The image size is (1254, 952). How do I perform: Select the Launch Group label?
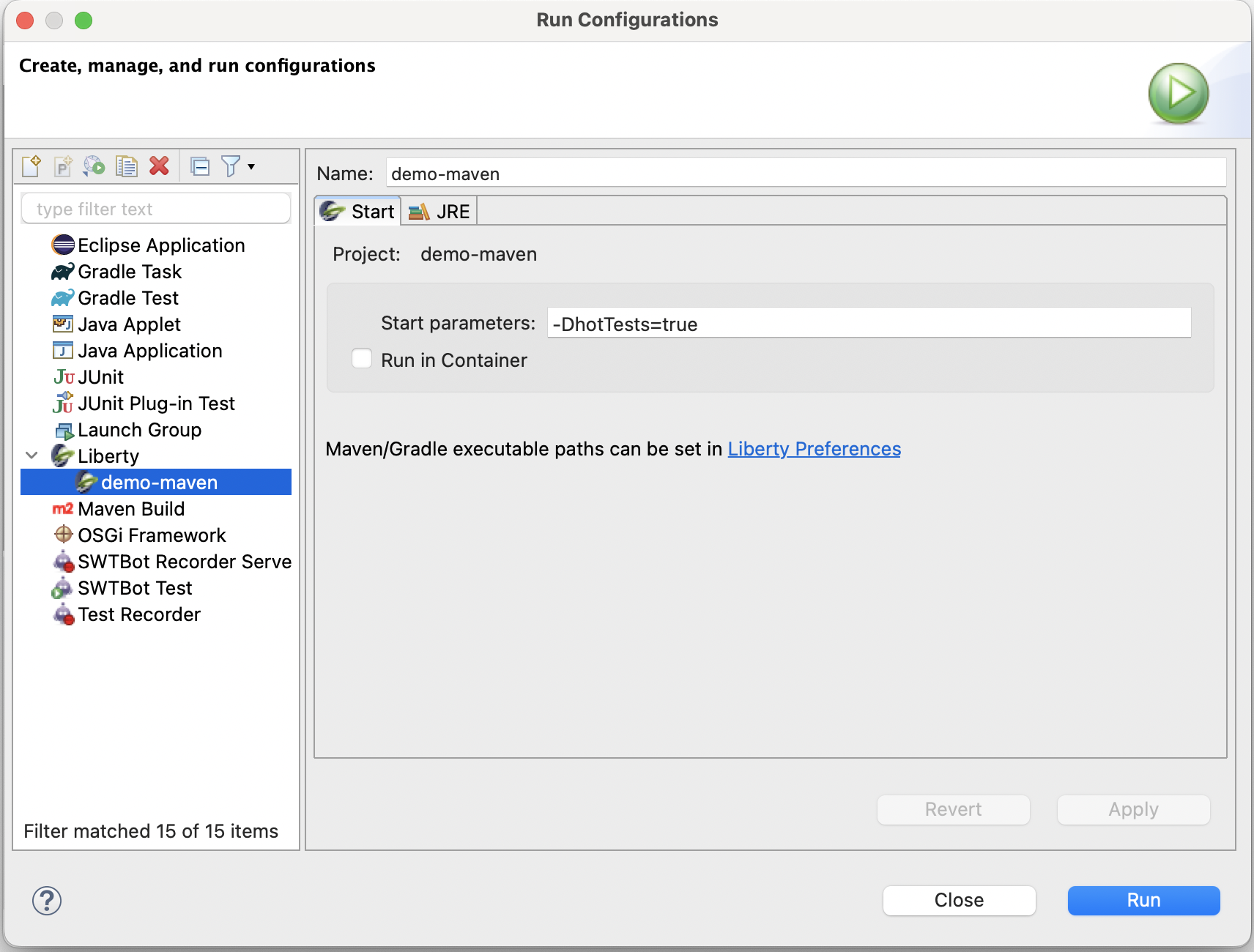[x=139, y=430]
